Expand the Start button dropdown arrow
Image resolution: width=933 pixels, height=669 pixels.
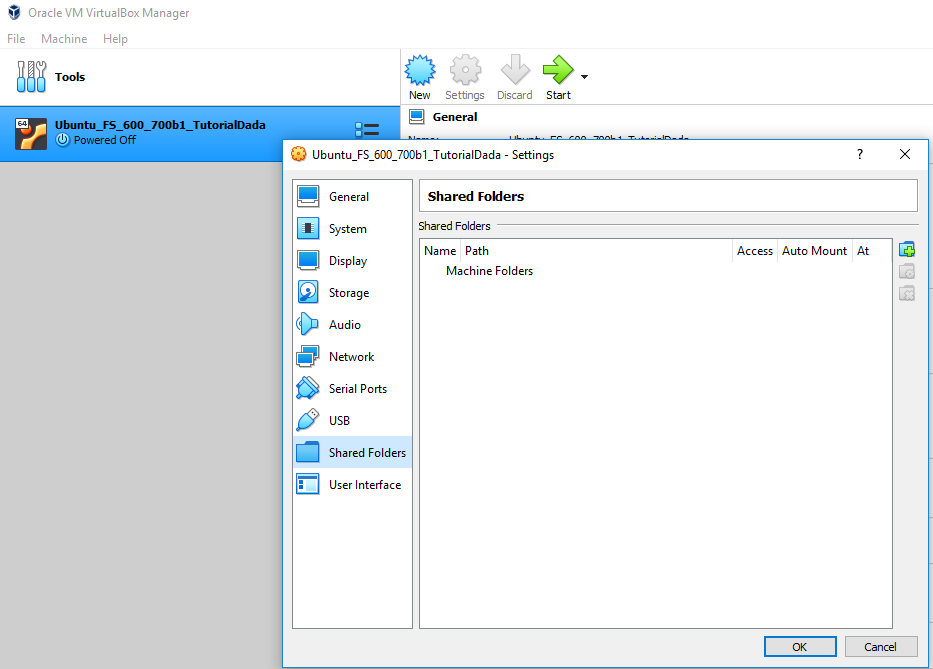click(584, 77)
